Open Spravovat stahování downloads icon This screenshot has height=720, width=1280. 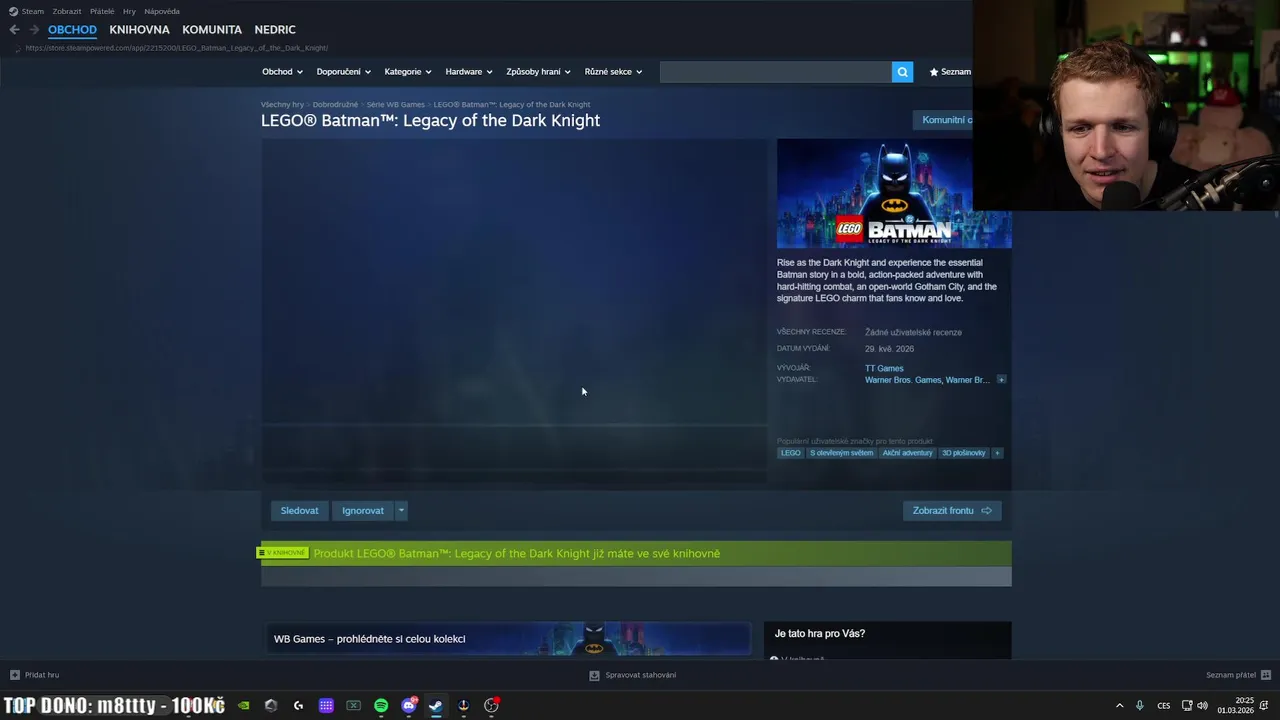point(594,675)
